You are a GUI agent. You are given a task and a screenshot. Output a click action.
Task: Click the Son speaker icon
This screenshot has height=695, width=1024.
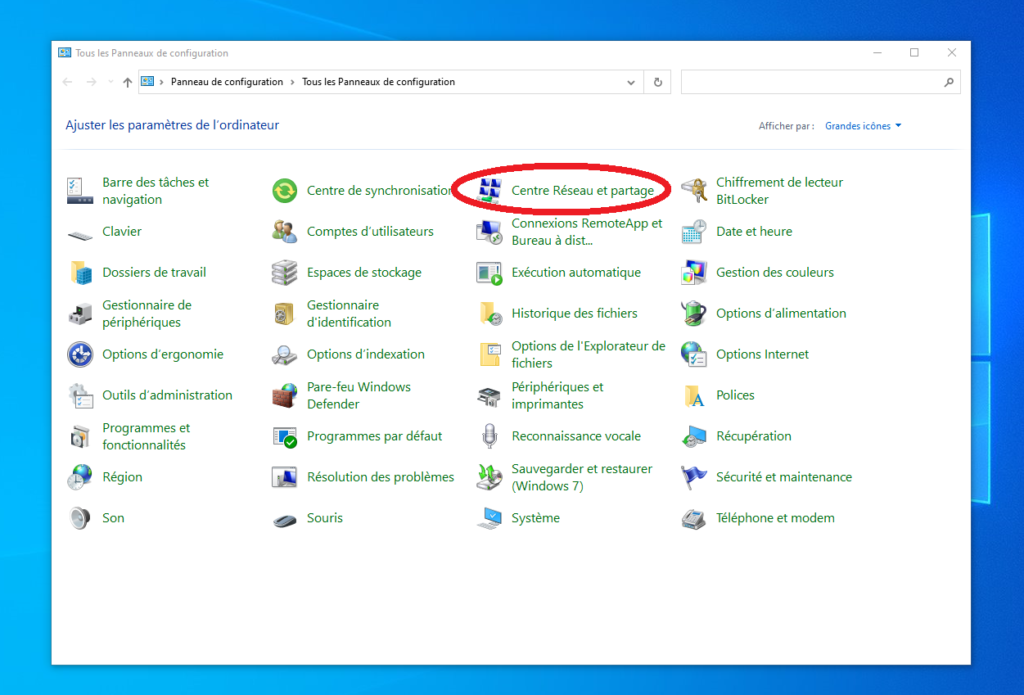[80, 519]
